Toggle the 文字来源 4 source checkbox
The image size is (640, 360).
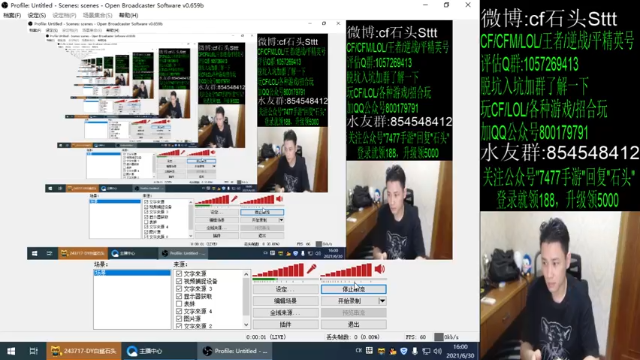(179, 311)
